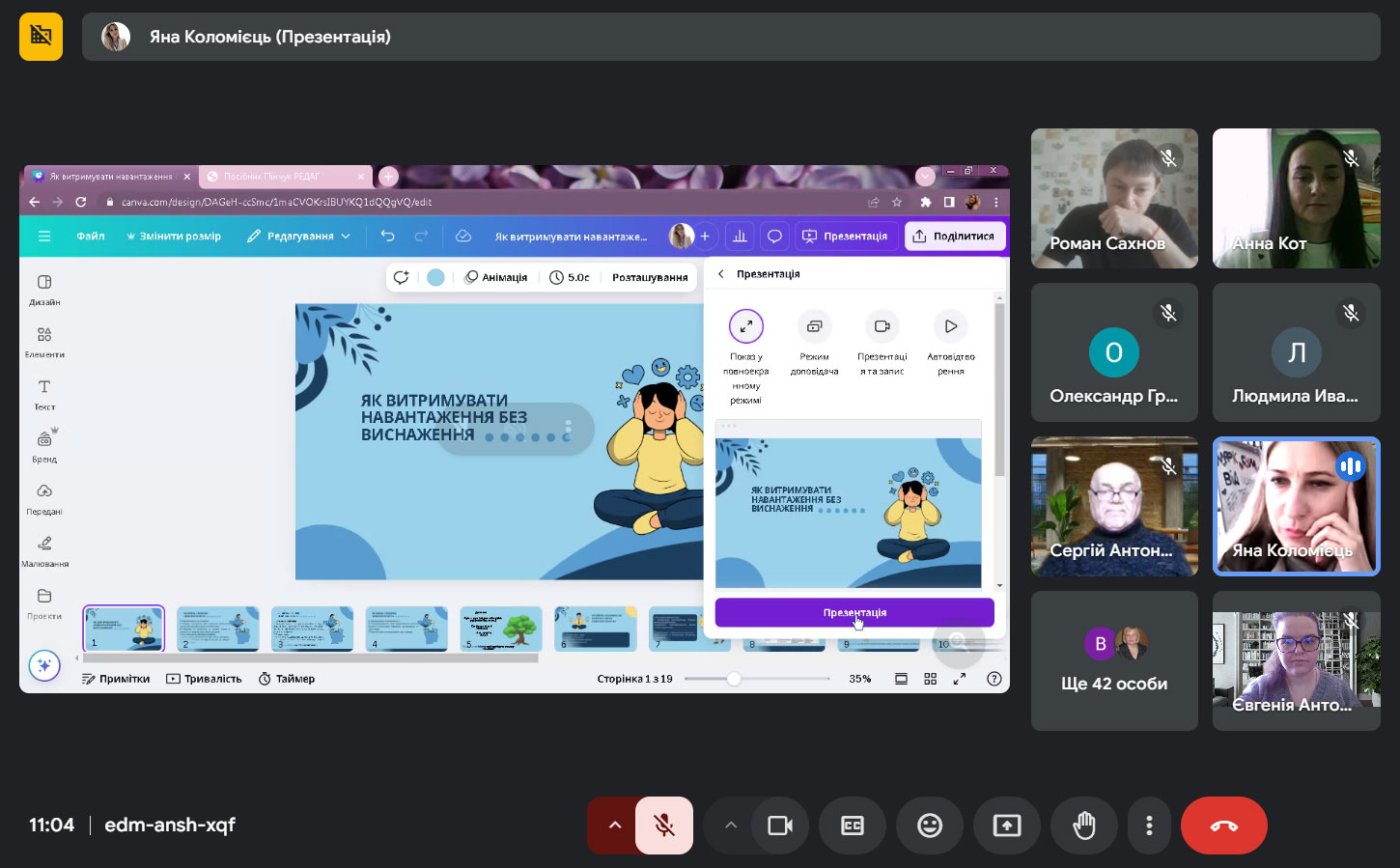Image resolution: width=1400 pixels, height=868 pixels.
Task: Open comments speech bubble in Canva
Action: pos(774,237)
